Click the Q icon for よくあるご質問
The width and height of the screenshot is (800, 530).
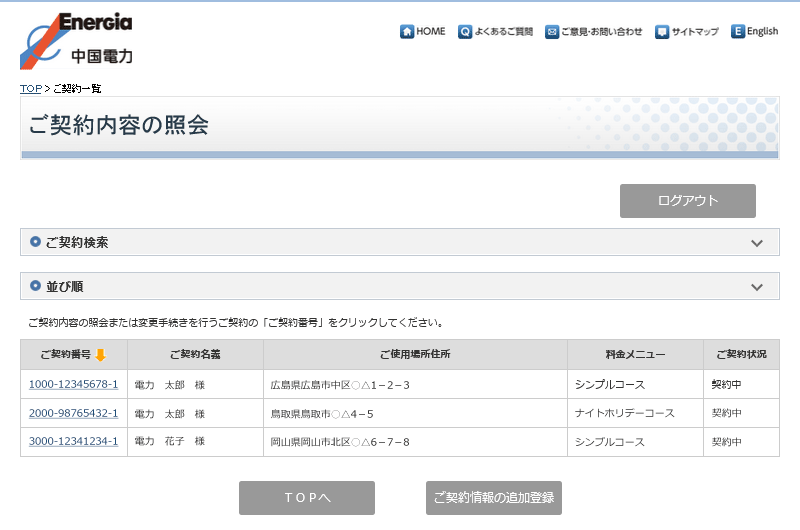click(465, 32)
